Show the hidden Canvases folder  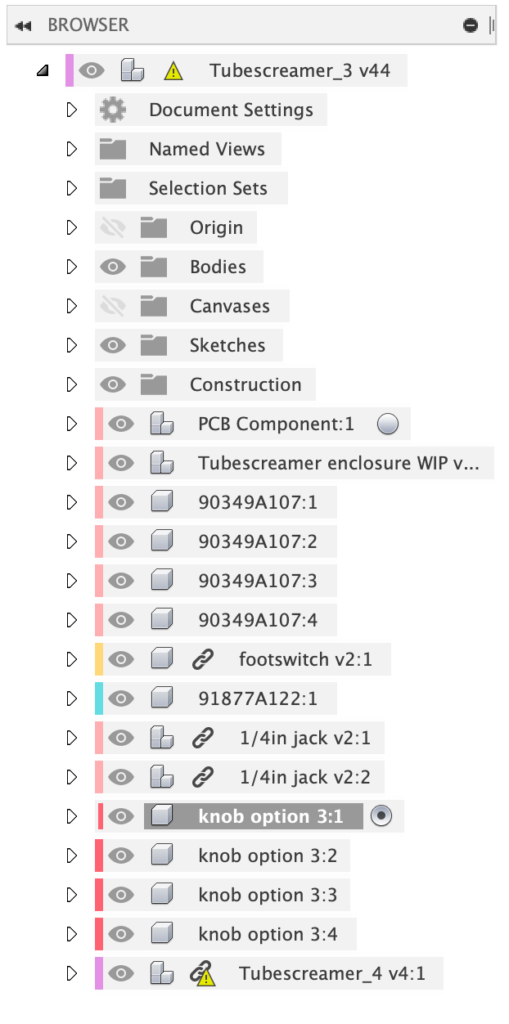[x=113, y=306]
